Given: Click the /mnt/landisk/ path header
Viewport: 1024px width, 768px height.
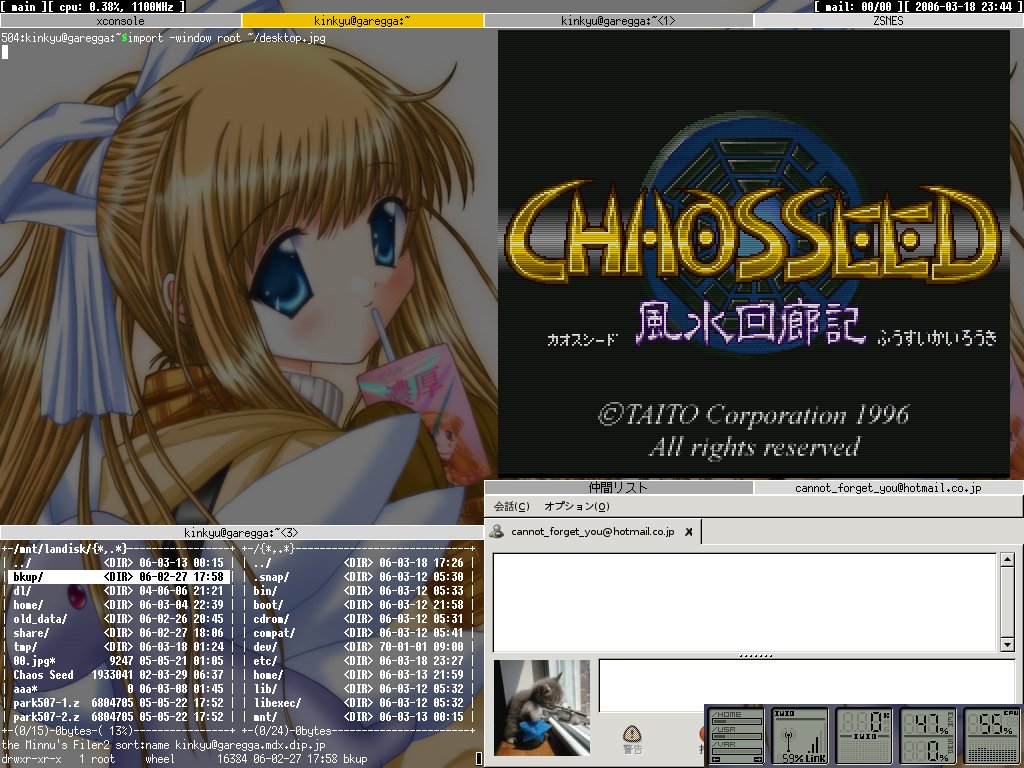Looking at the screenshot, I should [71, 549].
